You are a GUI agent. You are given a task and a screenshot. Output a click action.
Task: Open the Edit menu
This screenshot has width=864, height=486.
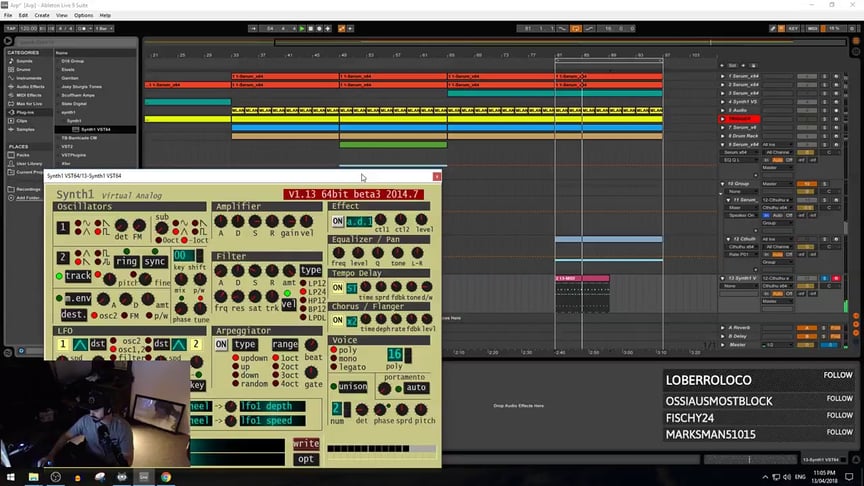(23, 15)
